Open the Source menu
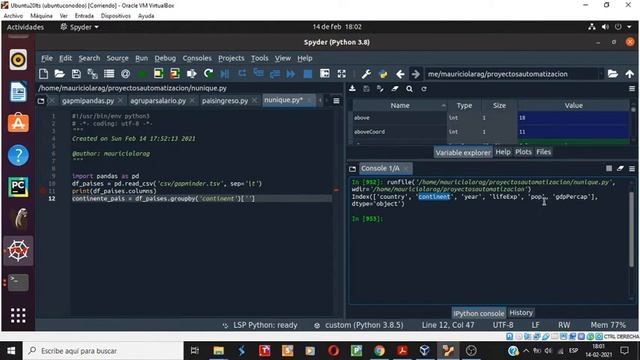 click(118, 58)
